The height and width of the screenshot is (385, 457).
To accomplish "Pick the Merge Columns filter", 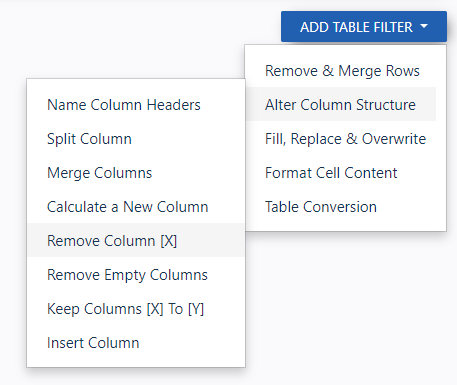I will (136, 173).
